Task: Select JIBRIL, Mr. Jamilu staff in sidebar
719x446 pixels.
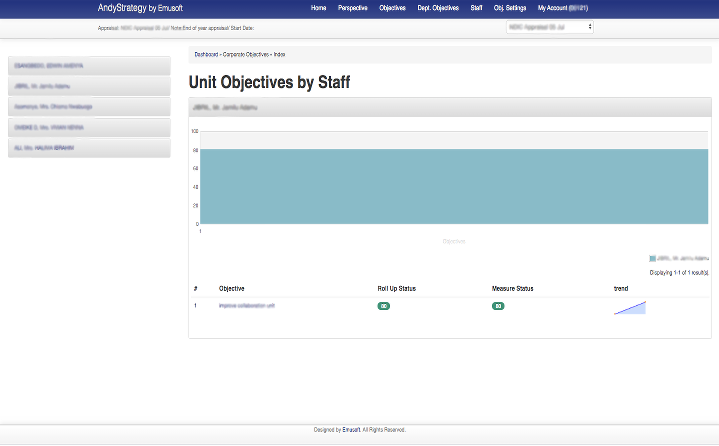Action: pos(89,86)
